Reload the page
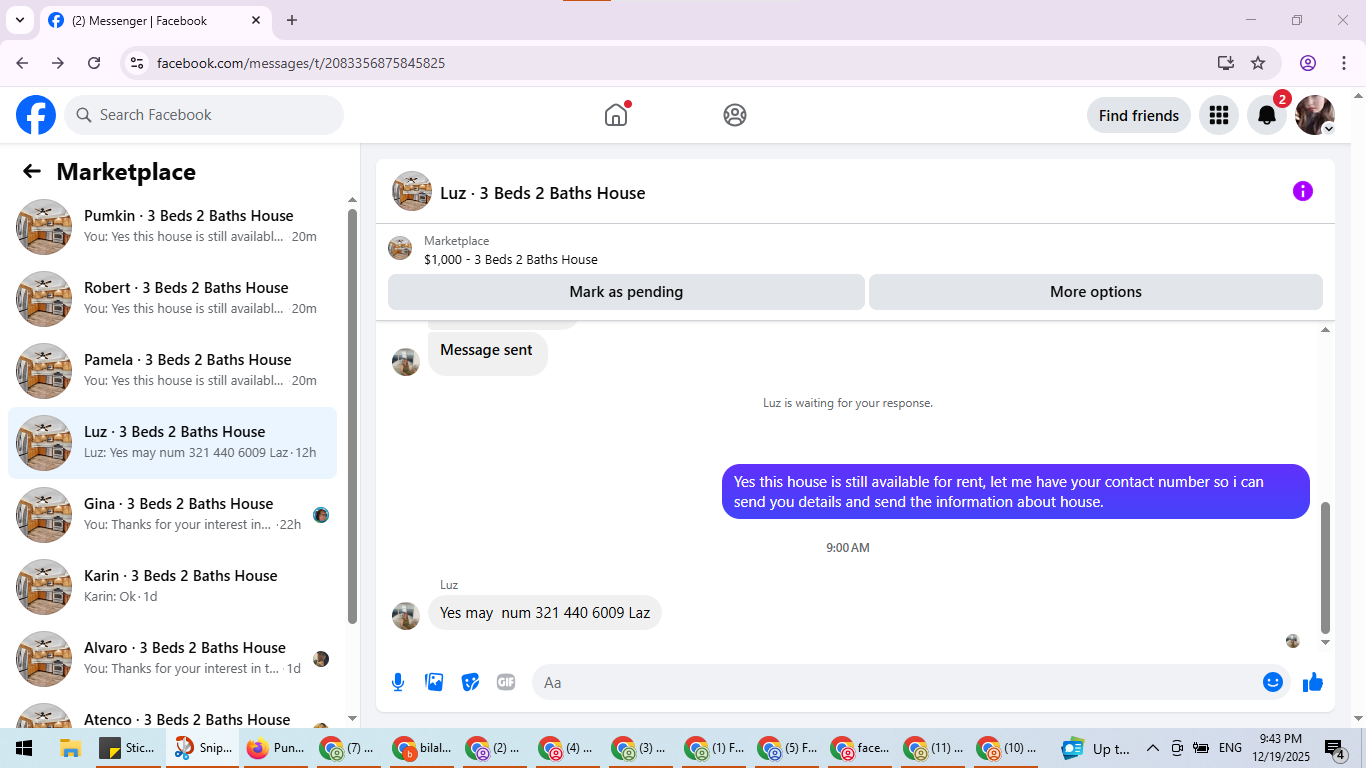 94,63
